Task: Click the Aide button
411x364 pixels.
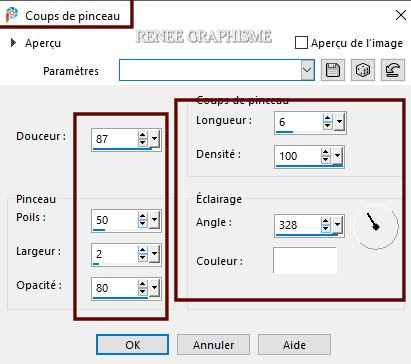Action: [294, 345]
